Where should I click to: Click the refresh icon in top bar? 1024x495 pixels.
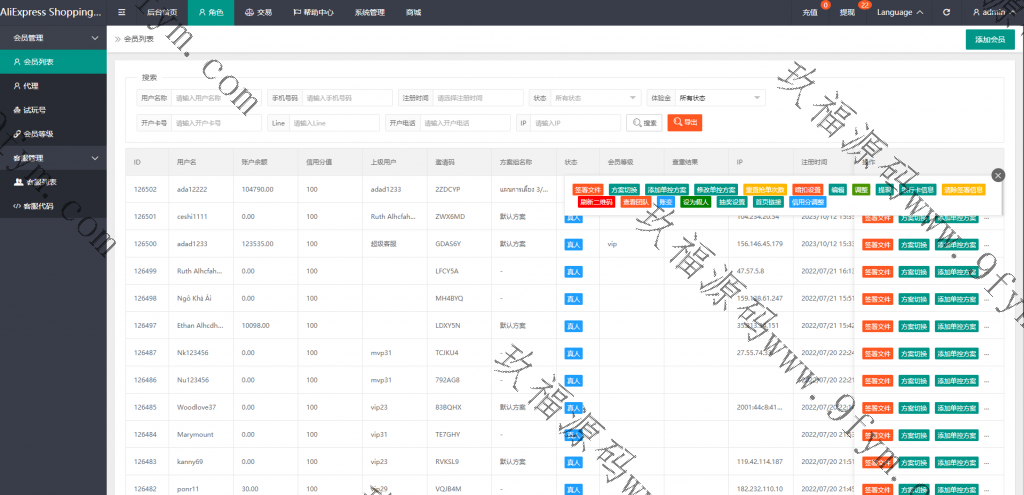point(946,12)
